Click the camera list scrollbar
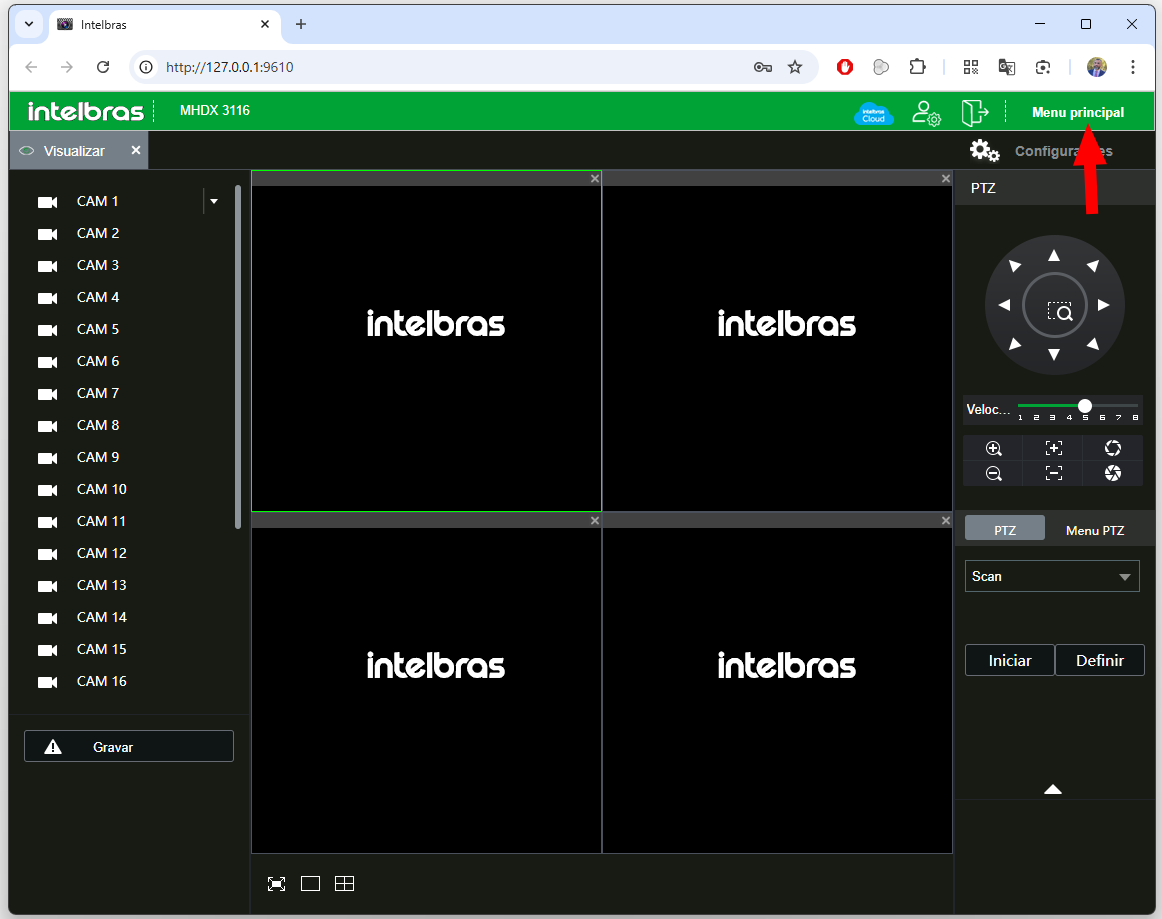Viewport: 1162px width, 919px height. [238, 357]
